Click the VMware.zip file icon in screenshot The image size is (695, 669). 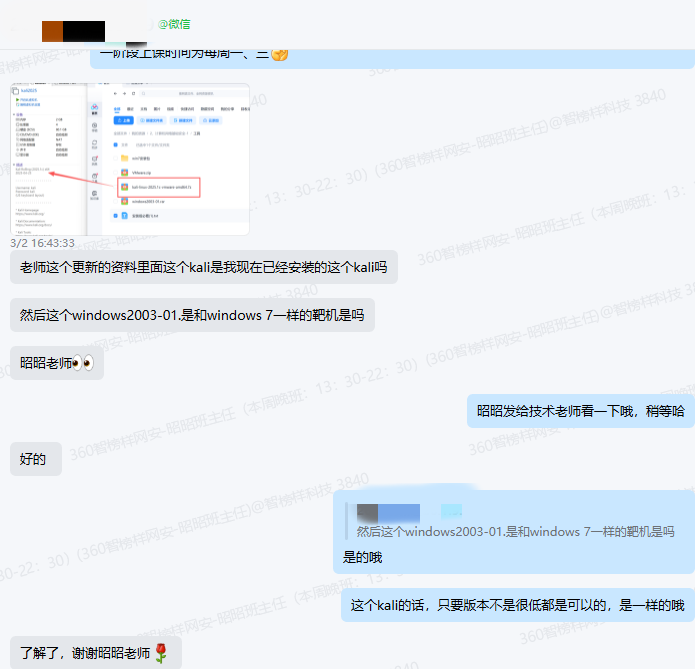click(124, 172)
